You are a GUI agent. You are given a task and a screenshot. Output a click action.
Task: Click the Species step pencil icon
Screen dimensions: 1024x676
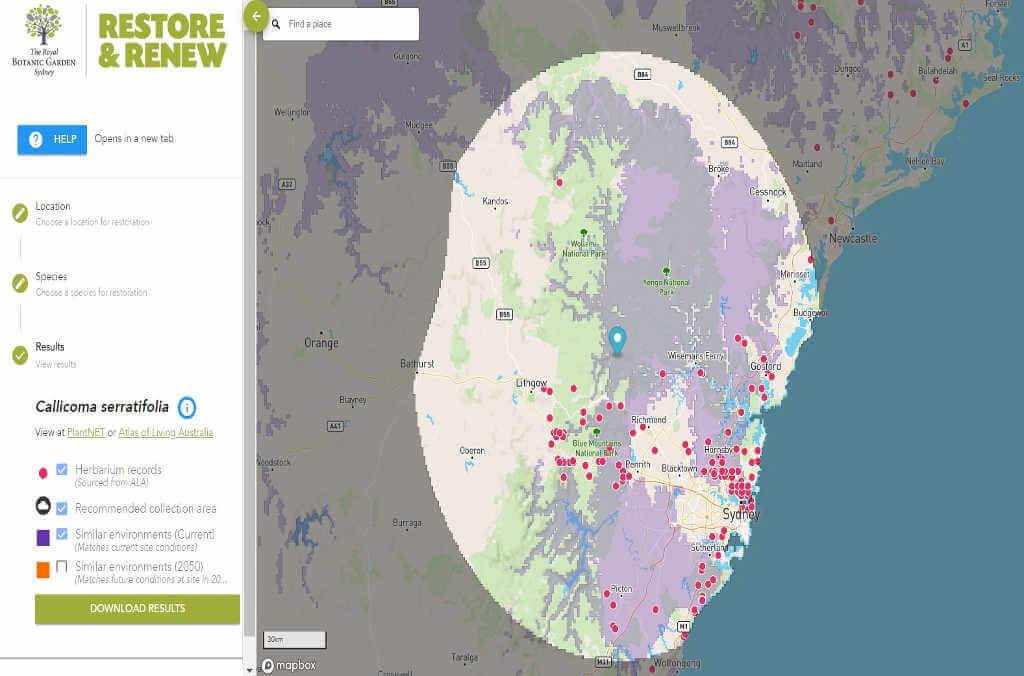coord(20,283)
